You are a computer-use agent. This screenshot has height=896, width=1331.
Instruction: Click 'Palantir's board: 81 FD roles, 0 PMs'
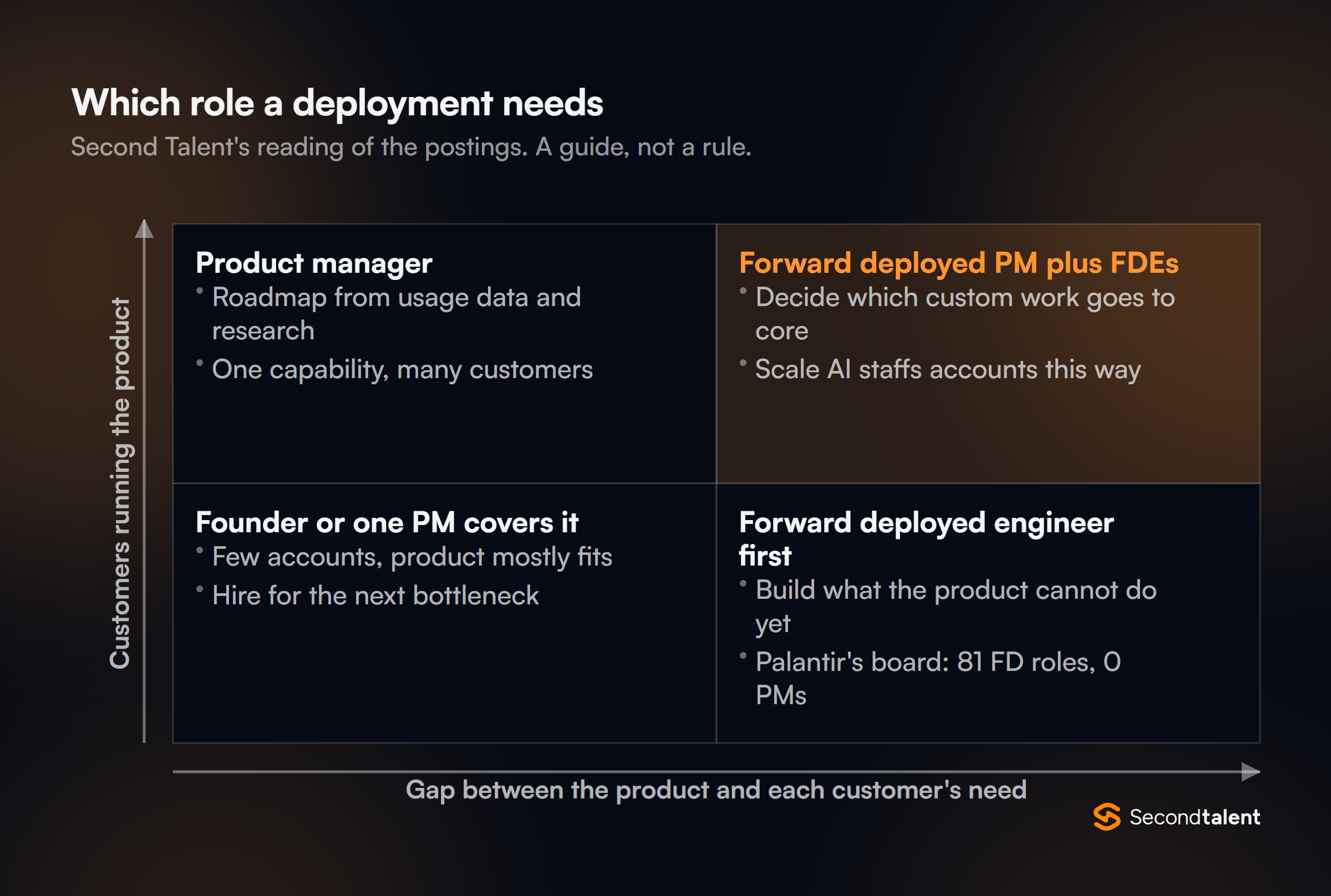pyautogui.click(x=938, y=678)
